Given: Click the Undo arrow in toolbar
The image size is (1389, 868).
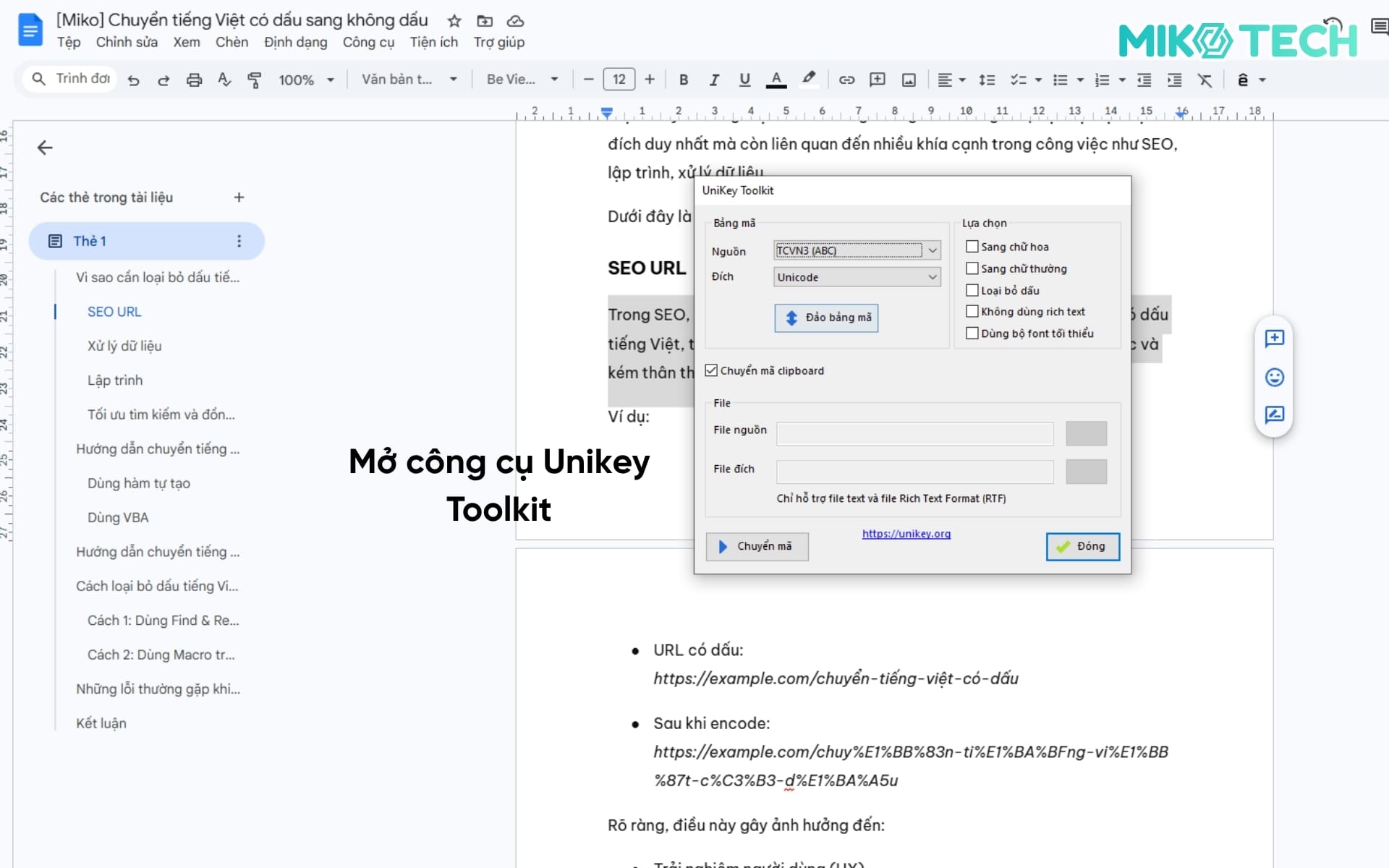Looking at the screenshot, I should point(133,80).
